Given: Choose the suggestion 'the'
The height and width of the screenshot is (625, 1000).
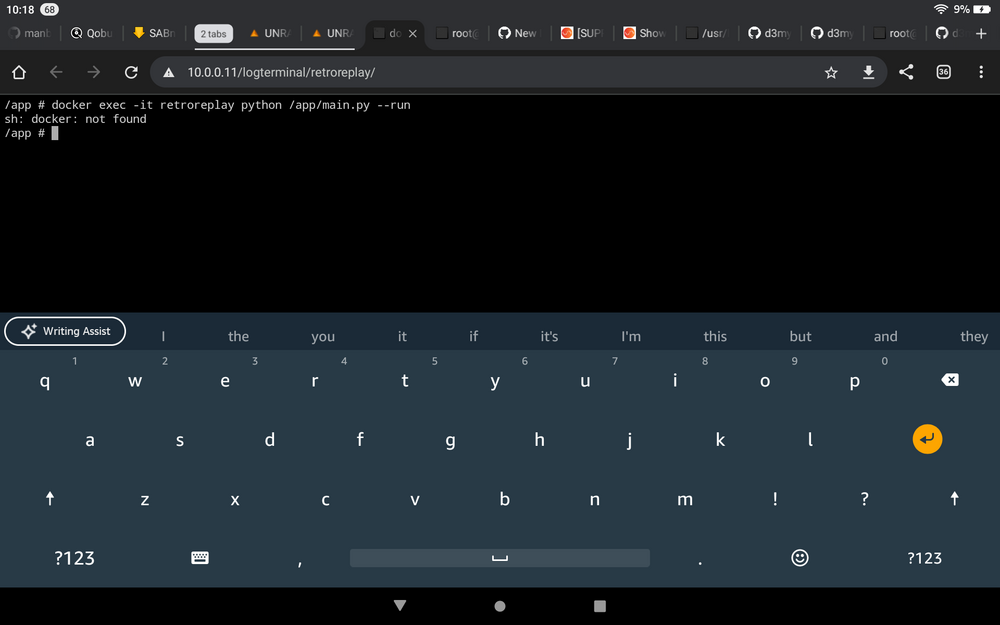Looking at the screenshot, I should [239, 336].
